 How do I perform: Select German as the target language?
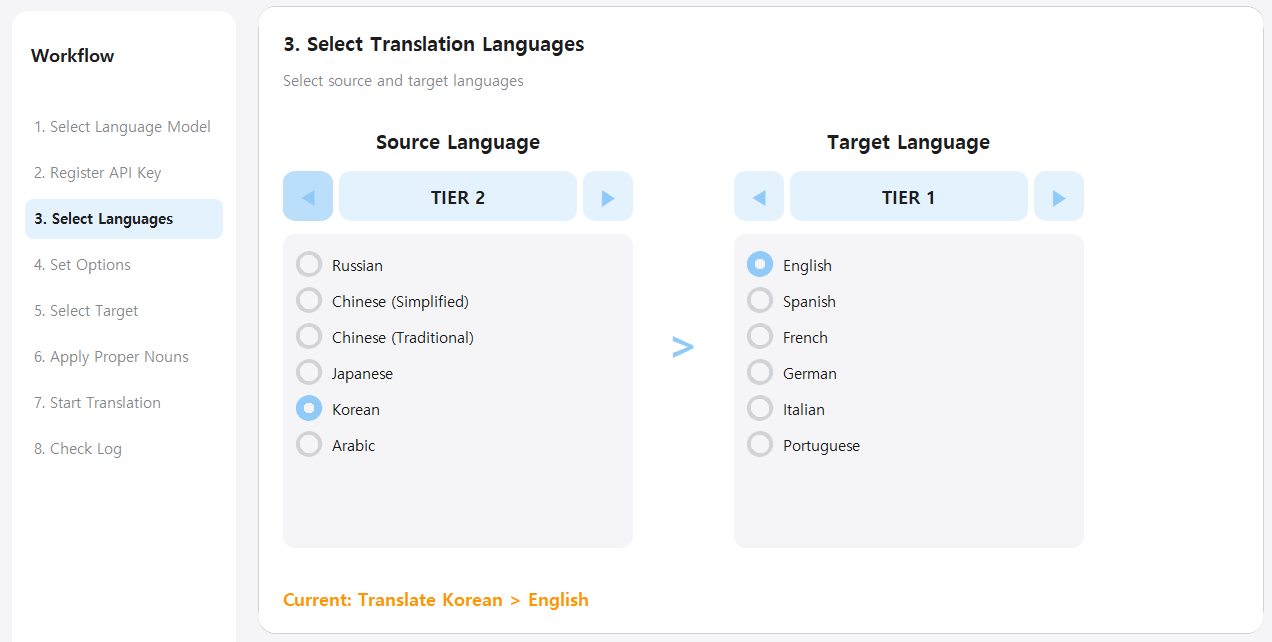point(760,372)
